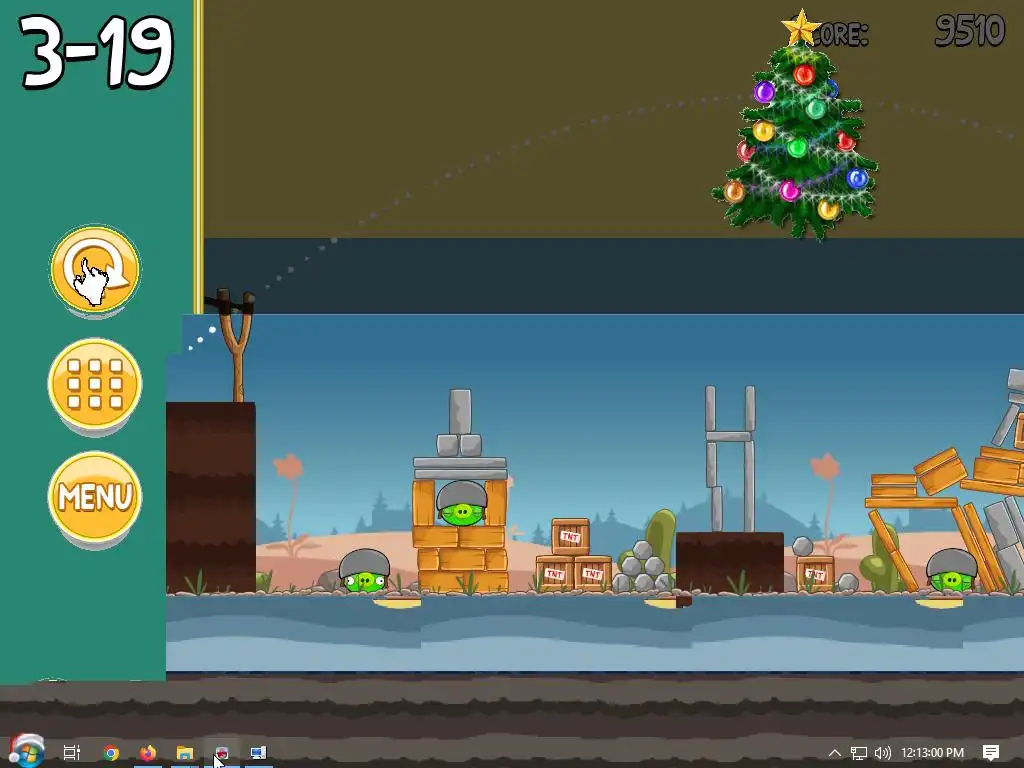1024x768 pixels.
Task: Restart the level with the circular arrow button
Action: point(95,270)
